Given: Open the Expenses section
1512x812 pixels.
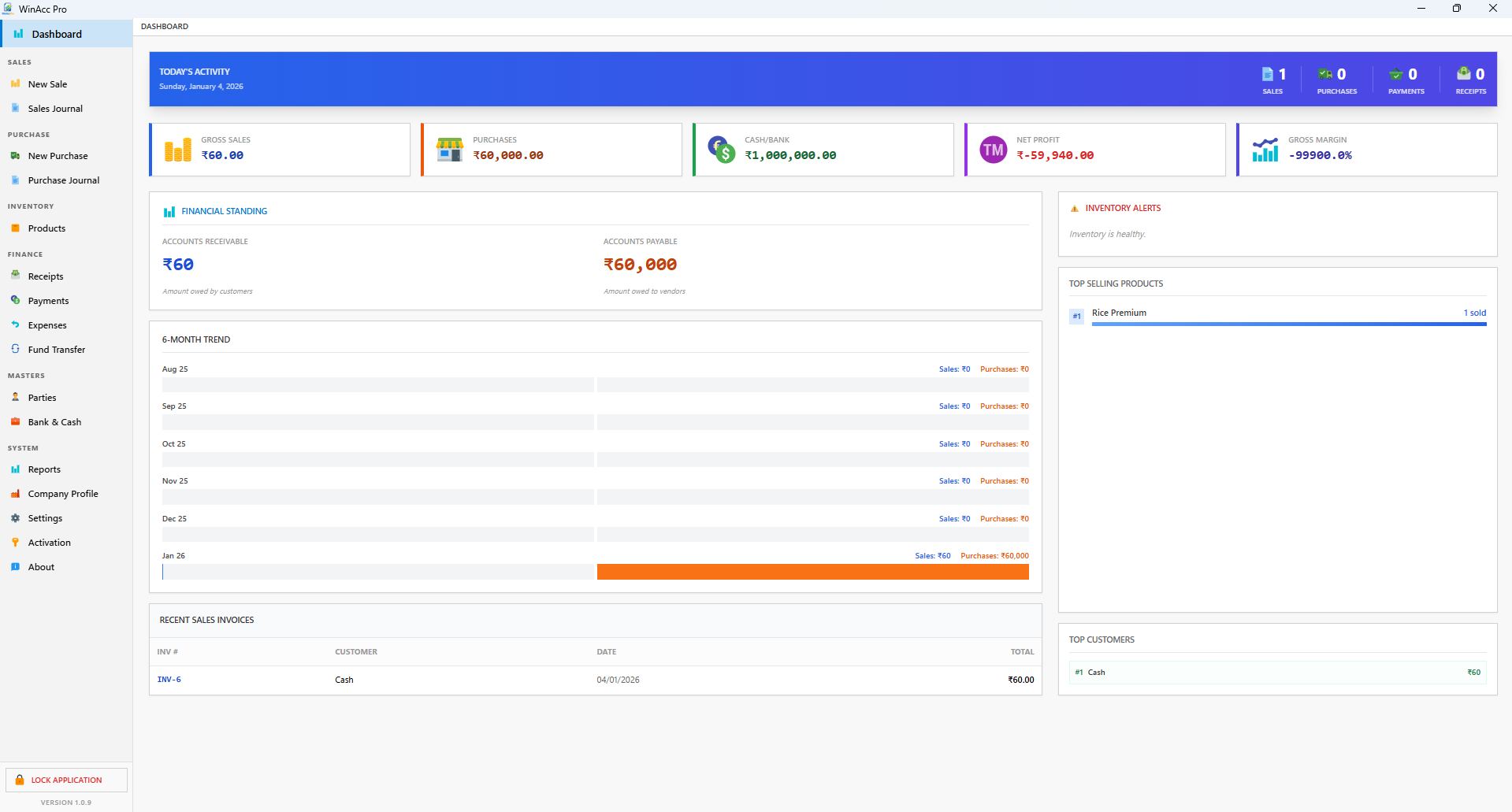Looking at the screenshot, I should coord(48,324).
